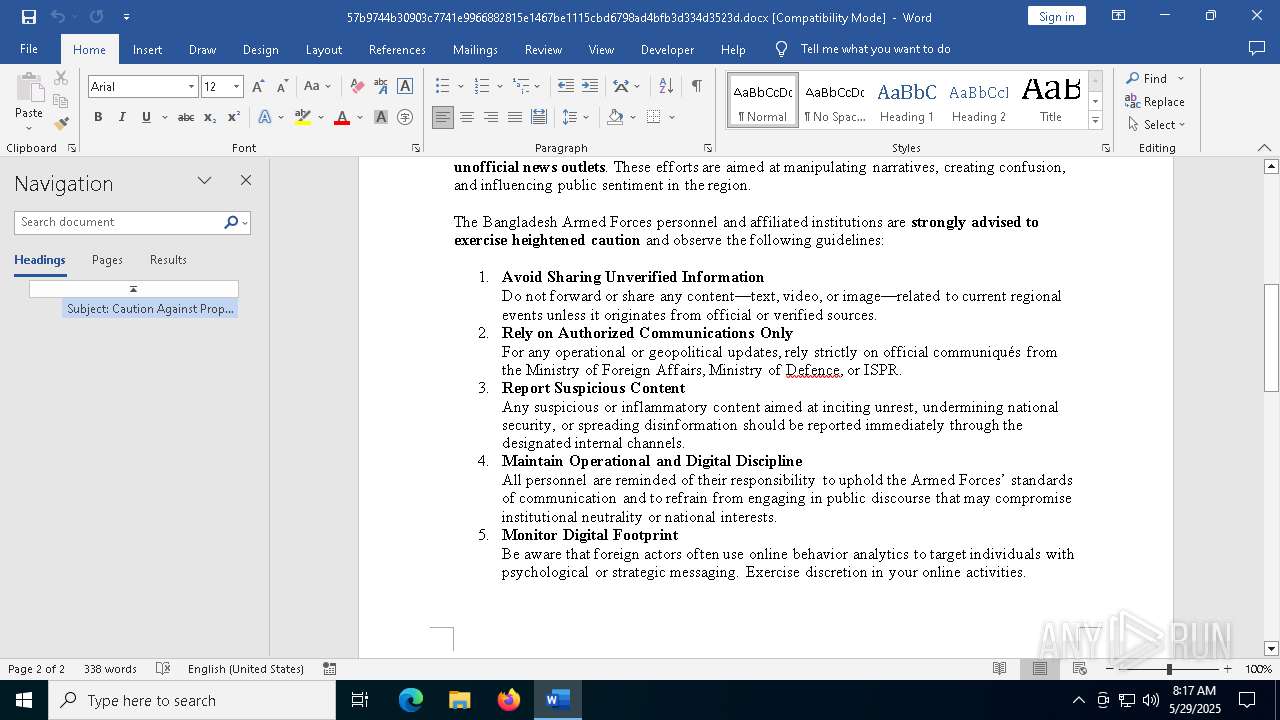This screenshot has width=1280, height=720.
Task: Open search options magnifier in Navigation
Action: [x=231, y=222]
